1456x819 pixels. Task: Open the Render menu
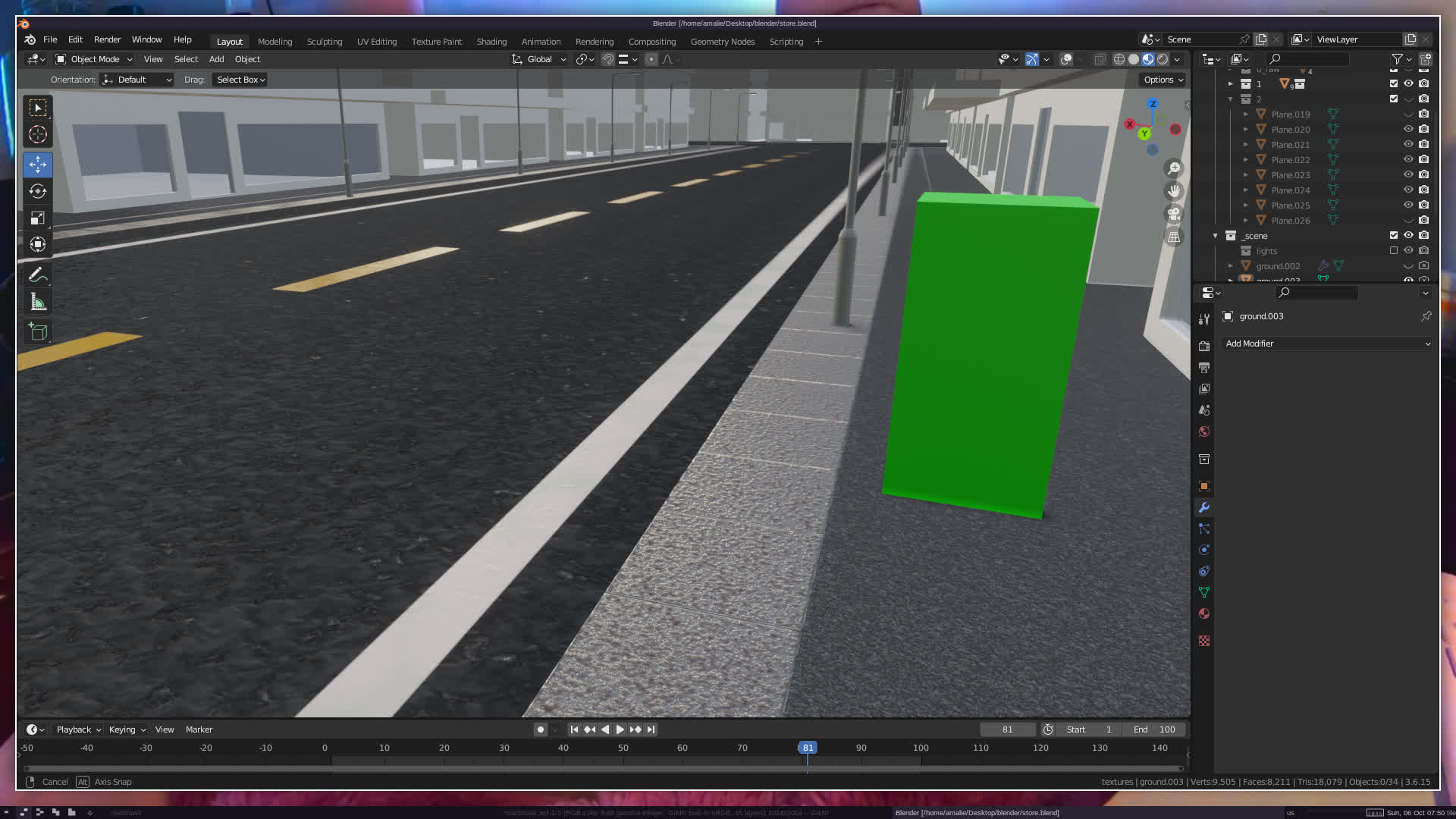107,39
